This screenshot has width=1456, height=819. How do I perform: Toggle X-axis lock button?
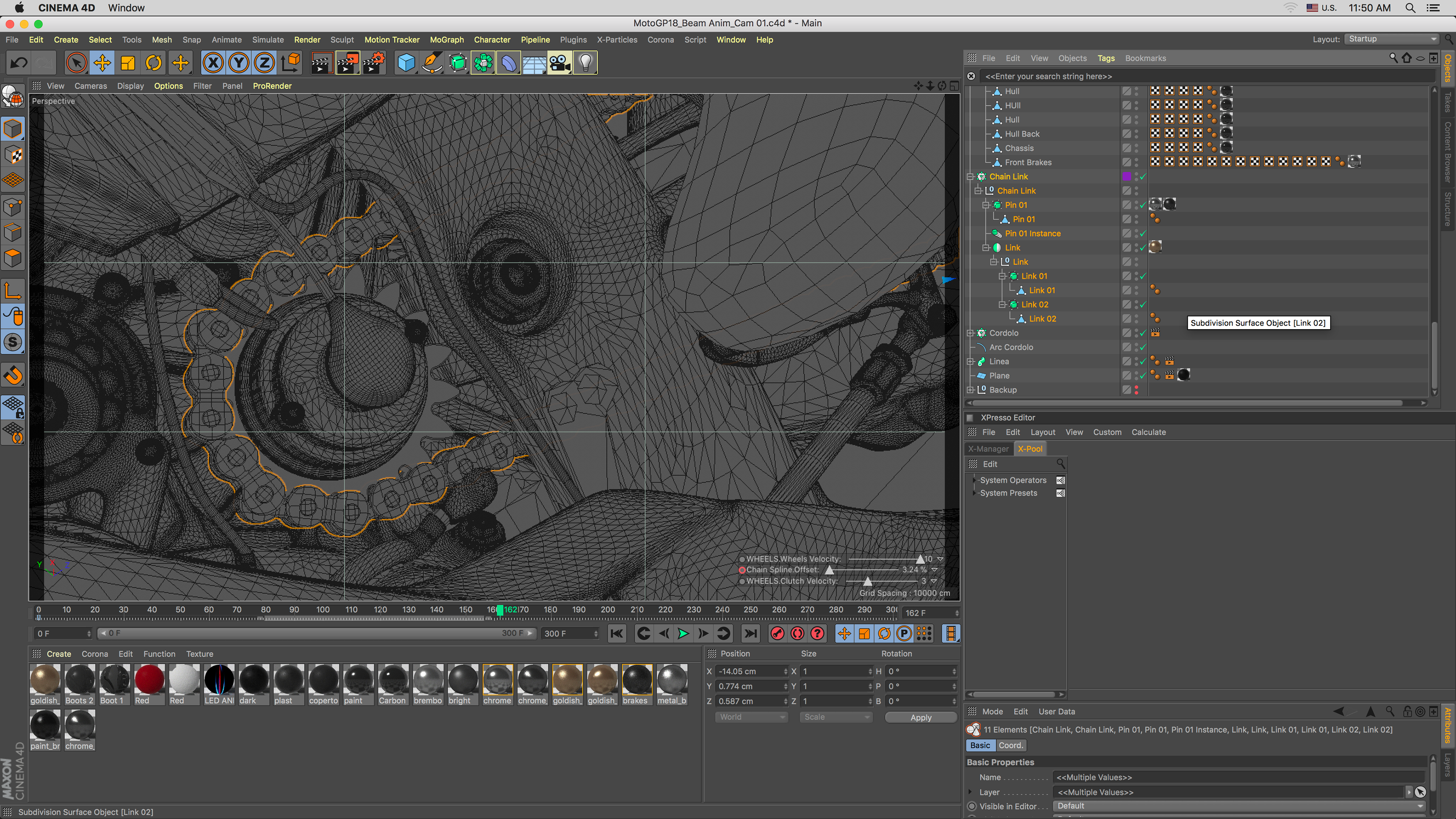213,63
